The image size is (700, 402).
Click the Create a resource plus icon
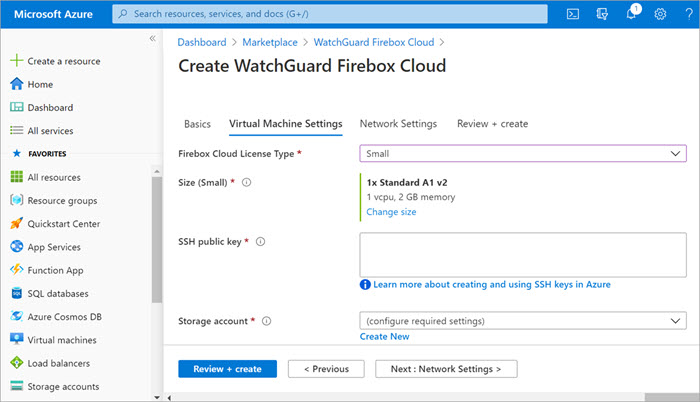point(17,60)
